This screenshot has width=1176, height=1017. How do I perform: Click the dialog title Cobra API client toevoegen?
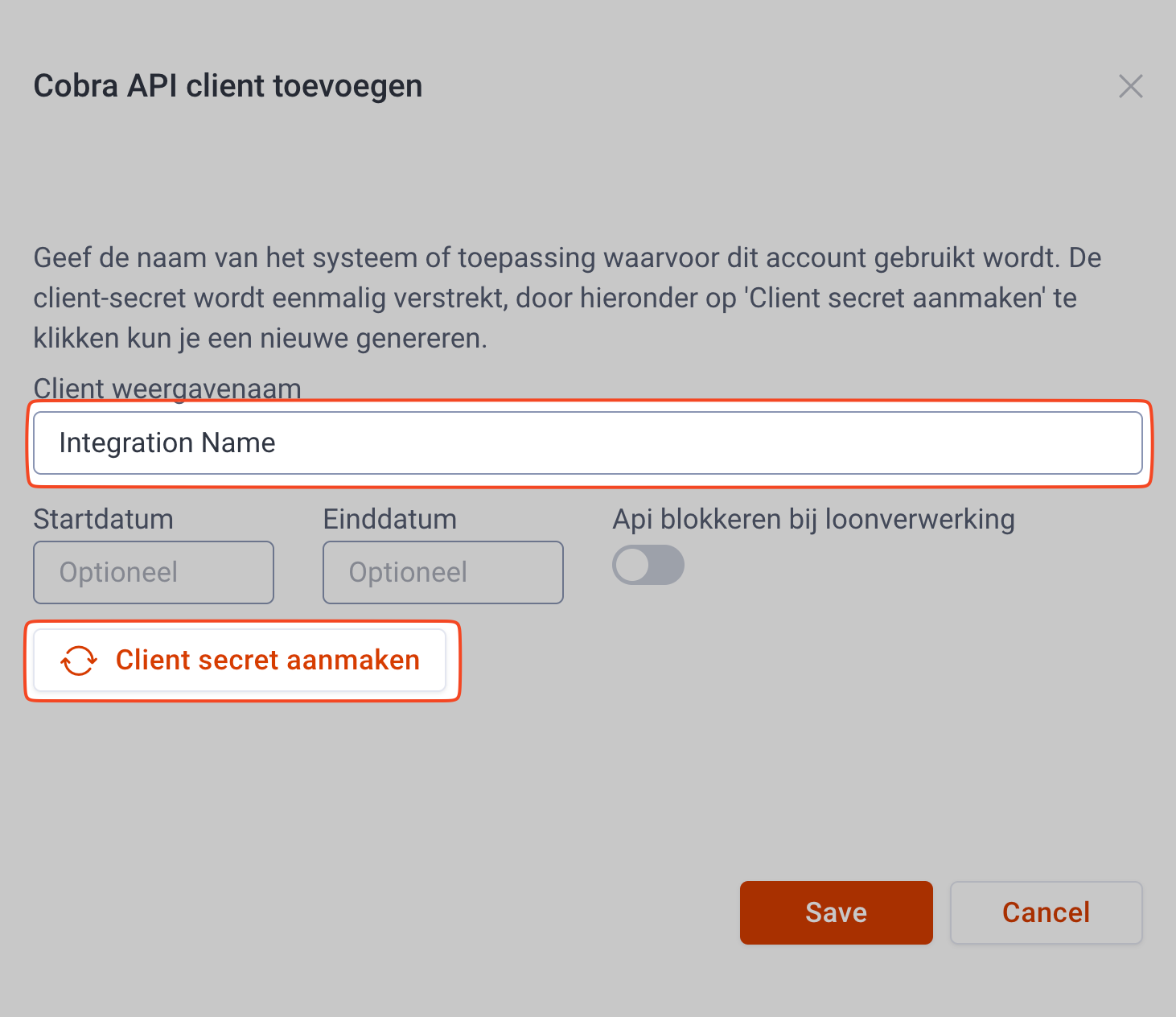[228, 86]
